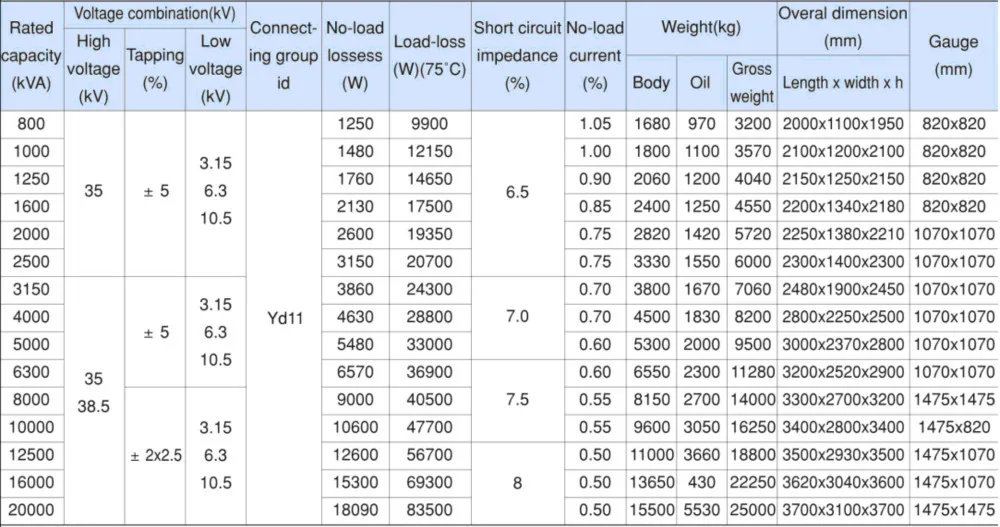Click the Tapping (%) column header
The width and height of the screenshot is (1000, 527).
(155, 68)
